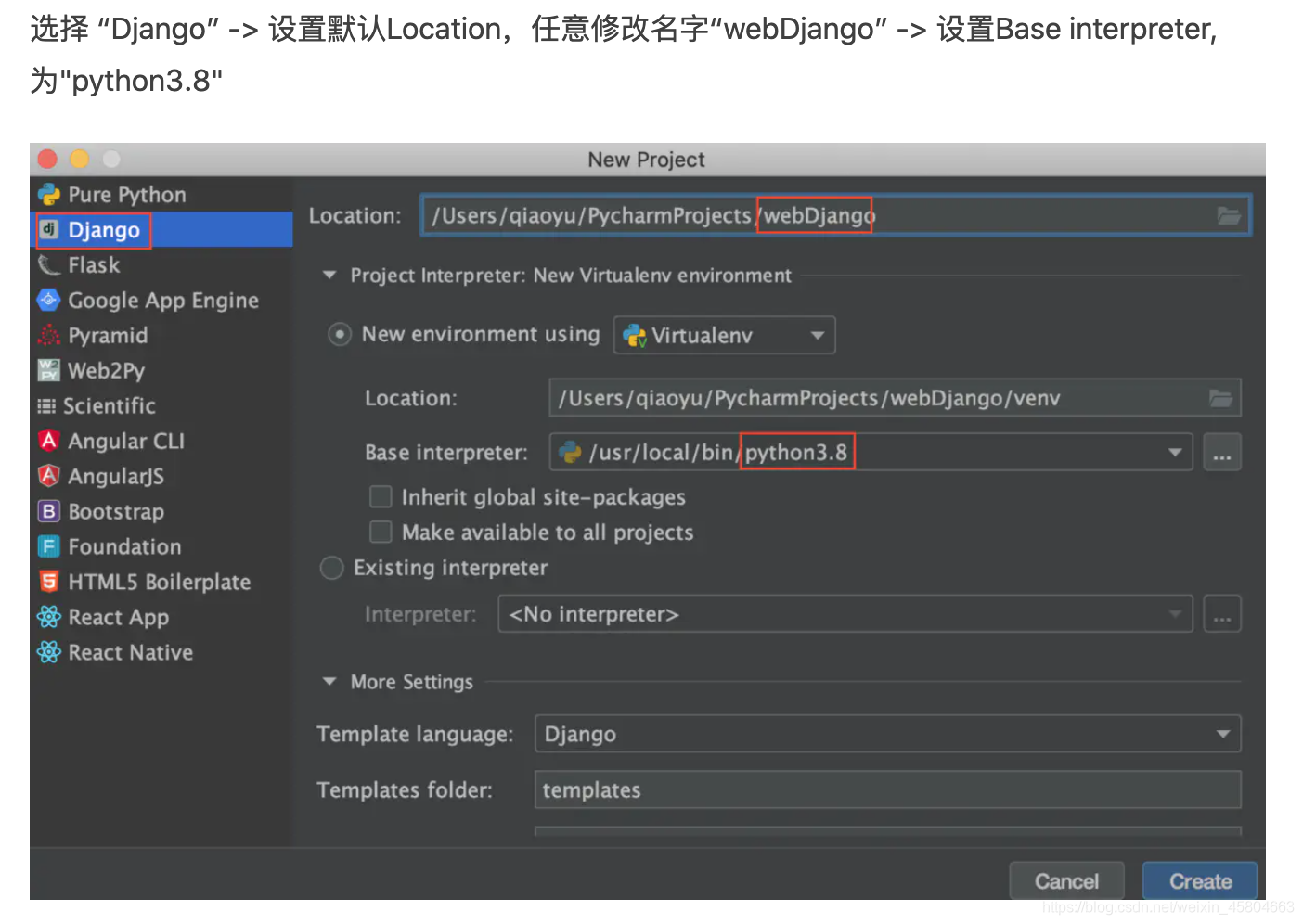Enable Make available to all projects
1303x924 pixels.
[381, 533]
